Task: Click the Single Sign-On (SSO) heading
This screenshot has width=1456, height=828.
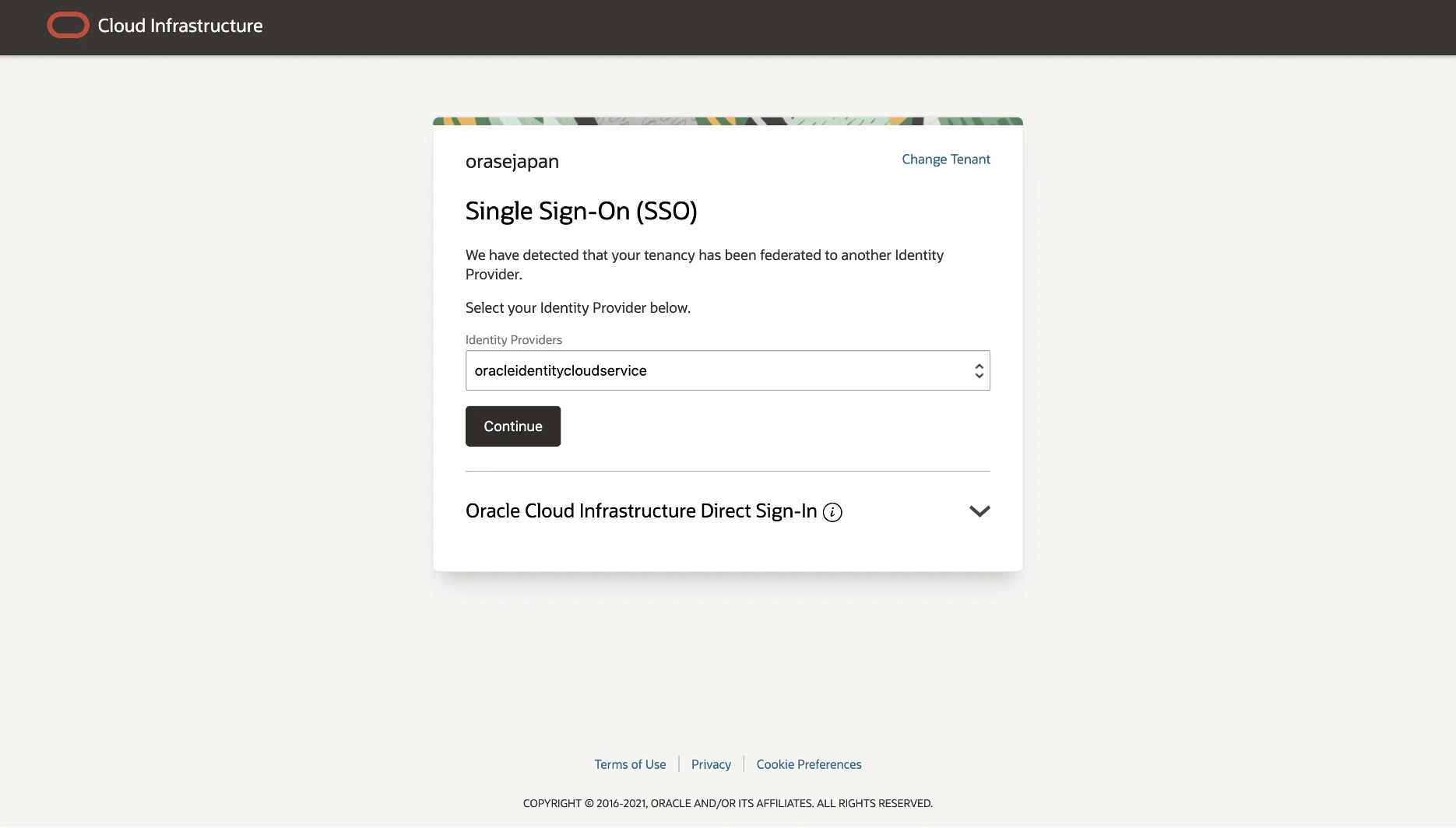Action: [x=581, y=211]
